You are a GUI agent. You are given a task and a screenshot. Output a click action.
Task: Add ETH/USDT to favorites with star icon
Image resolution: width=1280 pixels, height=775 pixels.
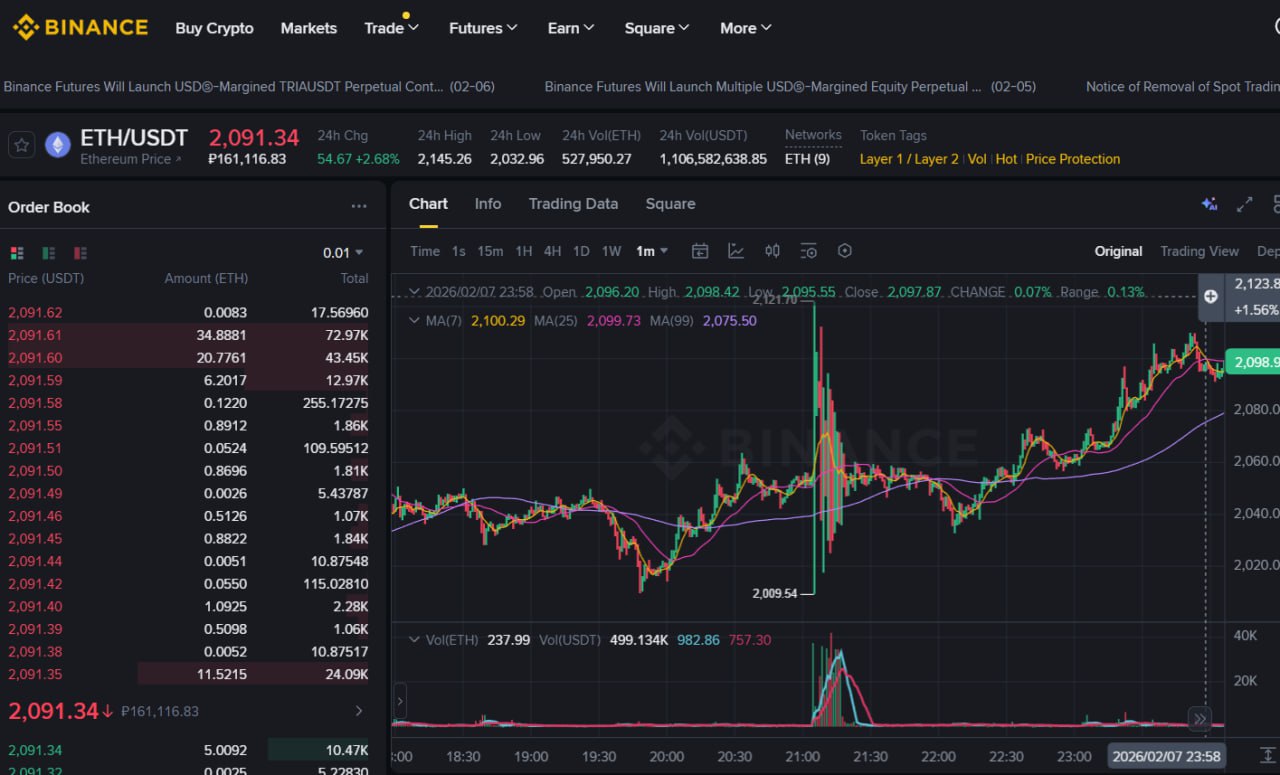coord(22,145)
